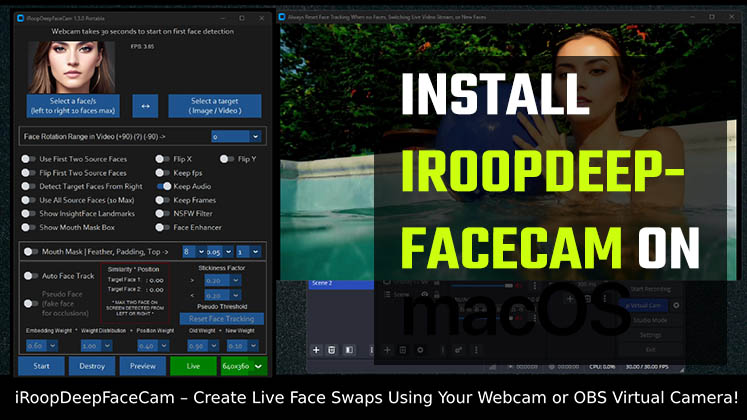Click 'CPU: 0.0%' in OBS status bar
Image resolution: width=747 pixels, height=420 pixels.
602,367
